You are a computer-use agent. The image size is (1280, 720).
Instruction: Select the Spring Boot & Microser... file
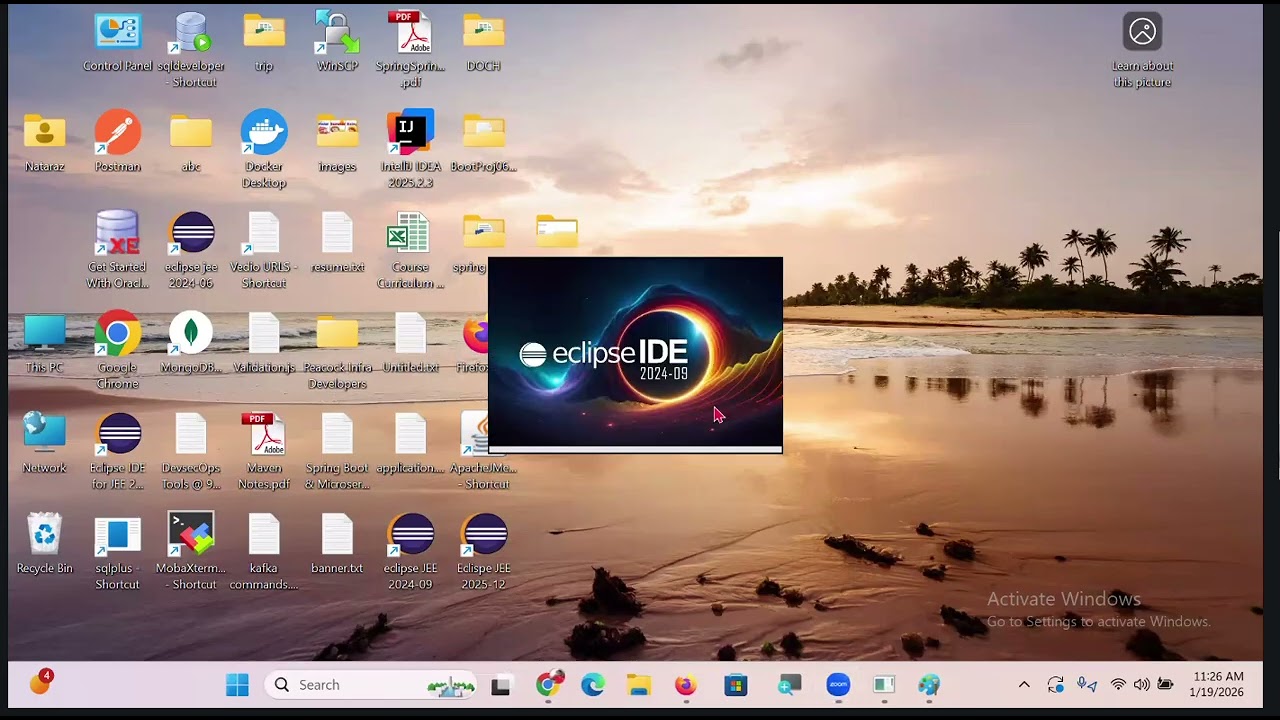click(x=337, y=451)
